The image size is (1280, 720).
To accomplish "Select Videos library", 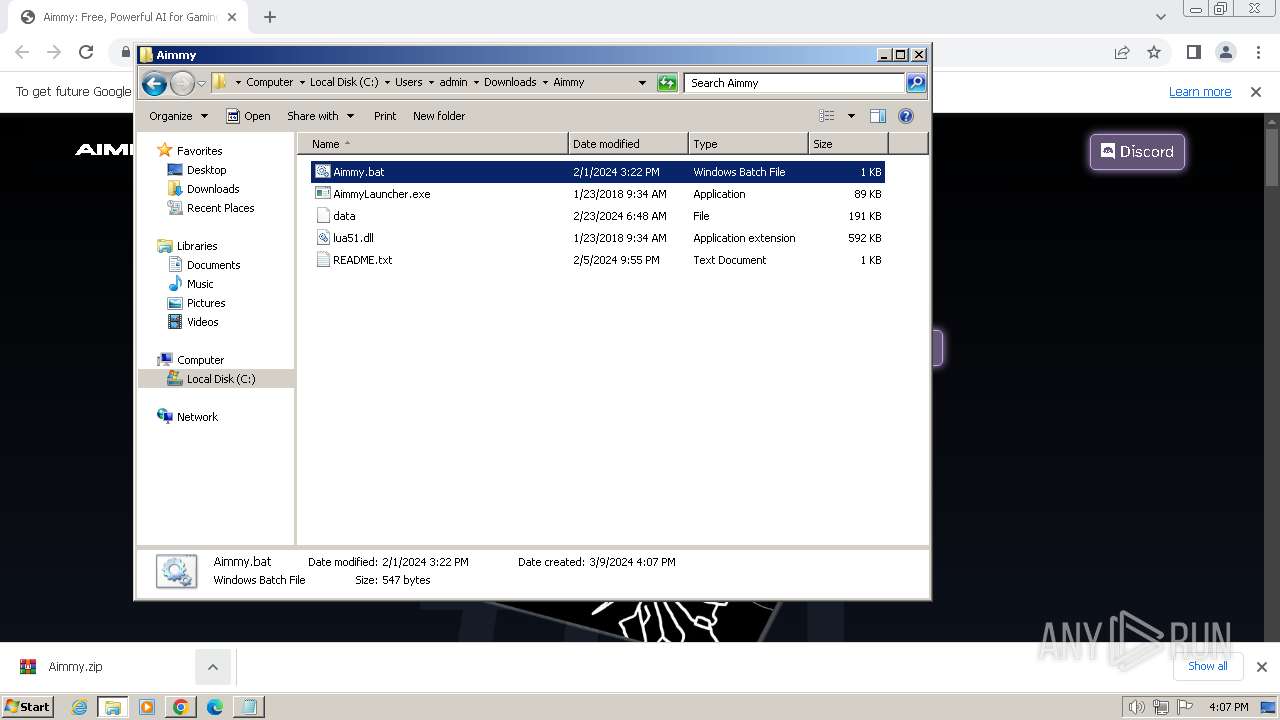I will pos(202,322).
